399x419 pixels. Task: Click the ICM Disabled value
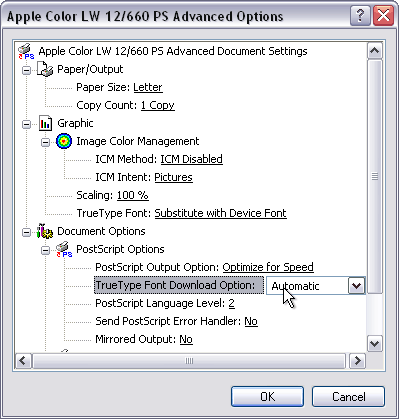192,159
